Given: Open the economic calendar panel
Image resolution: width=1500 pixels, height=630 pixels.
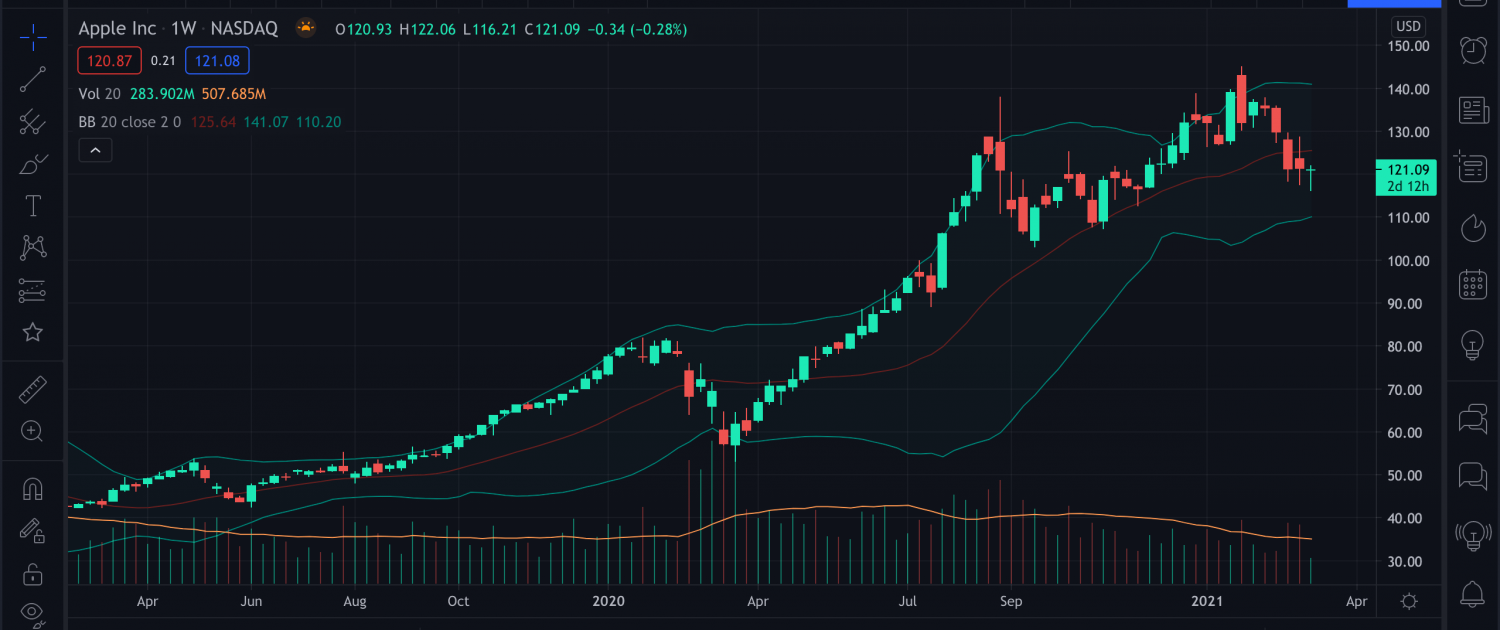Looking at the screenshot, I should coord(1472,285).
